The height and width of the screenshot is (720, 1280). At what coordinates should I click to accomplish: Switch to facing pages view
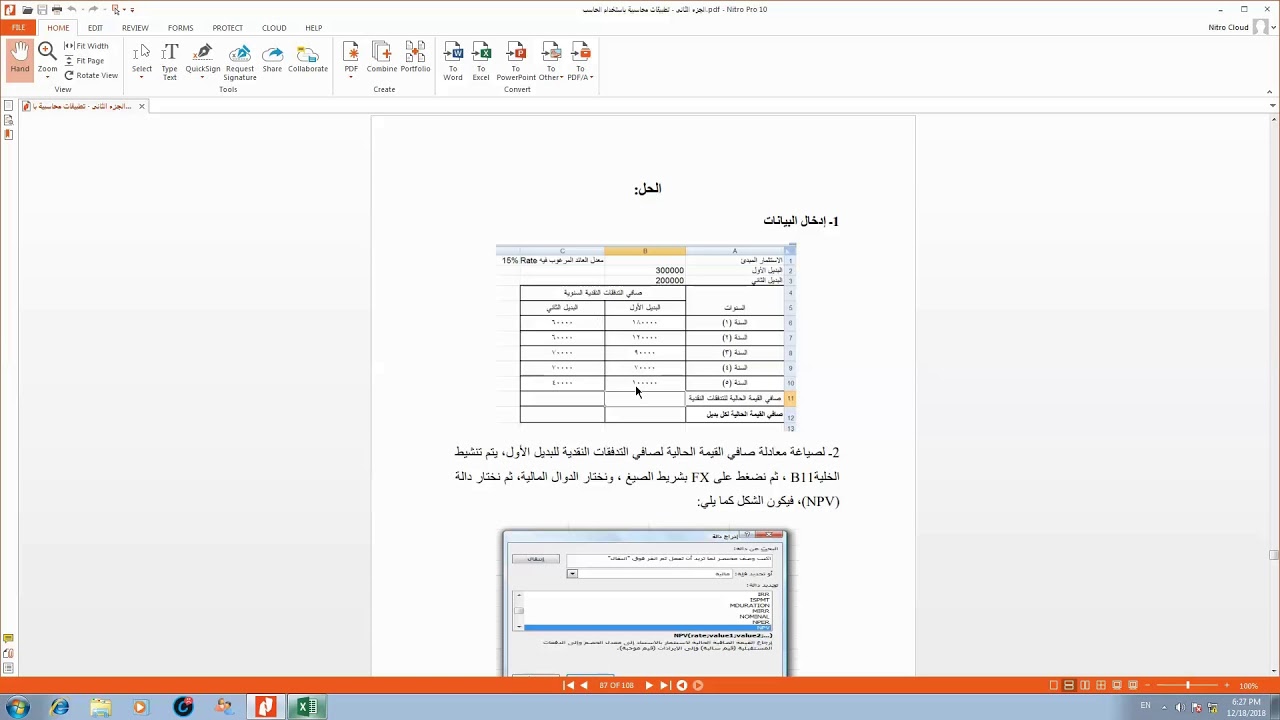point(1085,686)
